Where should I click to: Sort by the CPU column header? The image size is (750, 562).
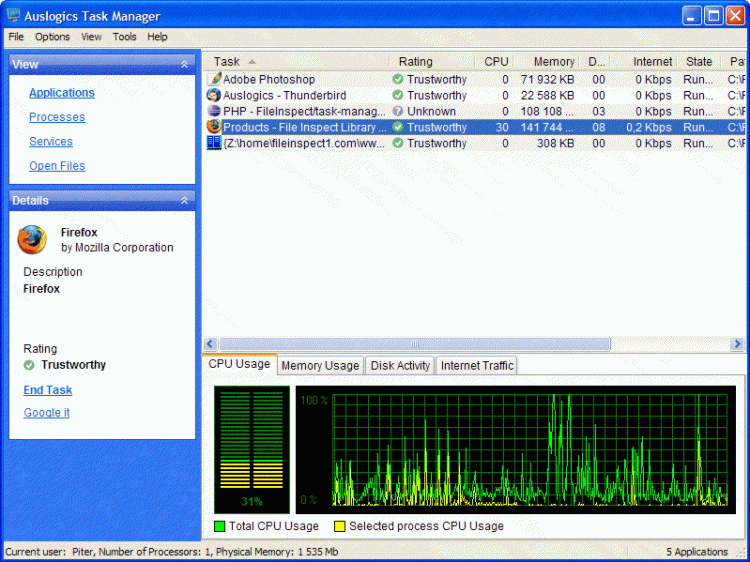pos(494,62)
